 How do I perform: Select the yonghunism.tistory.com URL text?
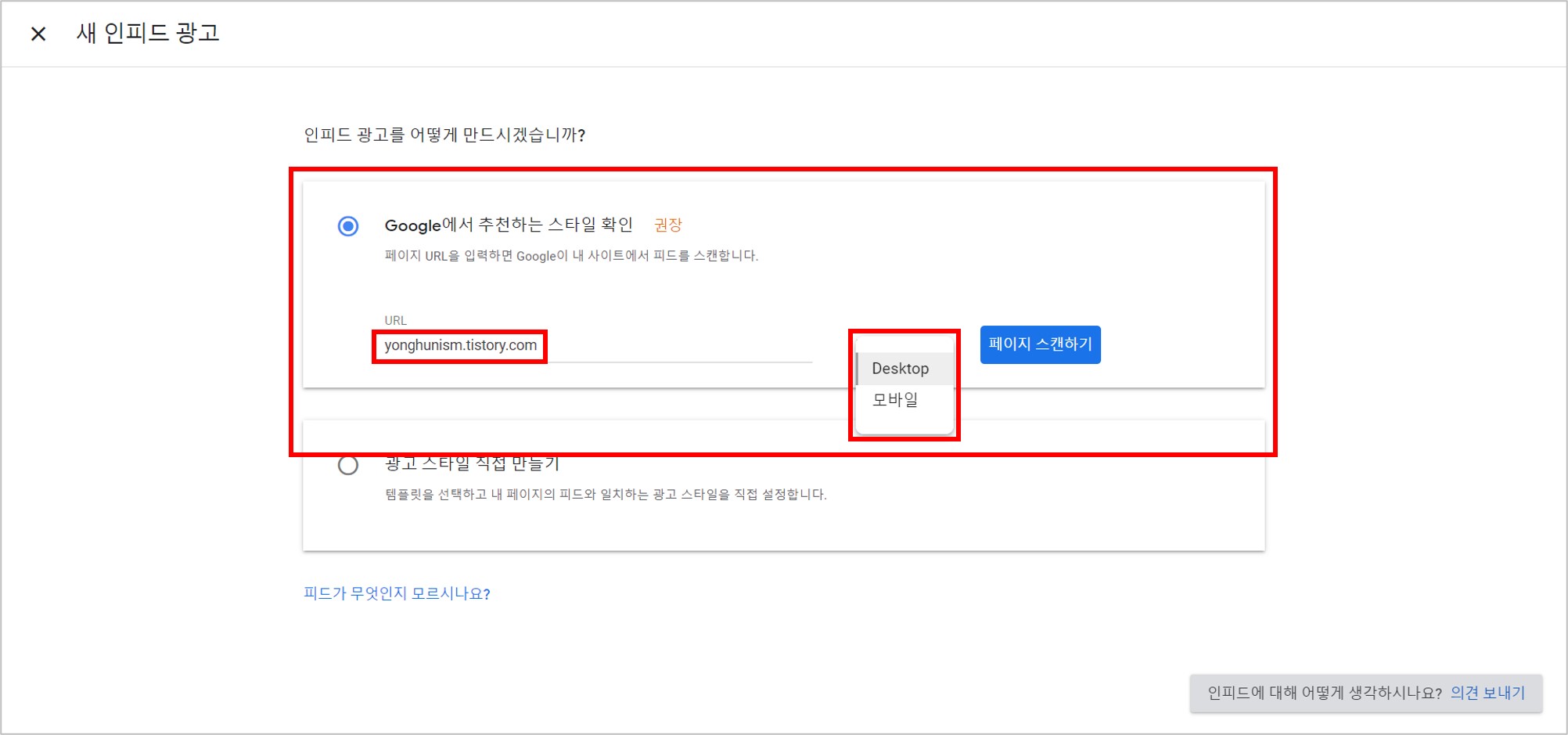(x=459, y=345)
